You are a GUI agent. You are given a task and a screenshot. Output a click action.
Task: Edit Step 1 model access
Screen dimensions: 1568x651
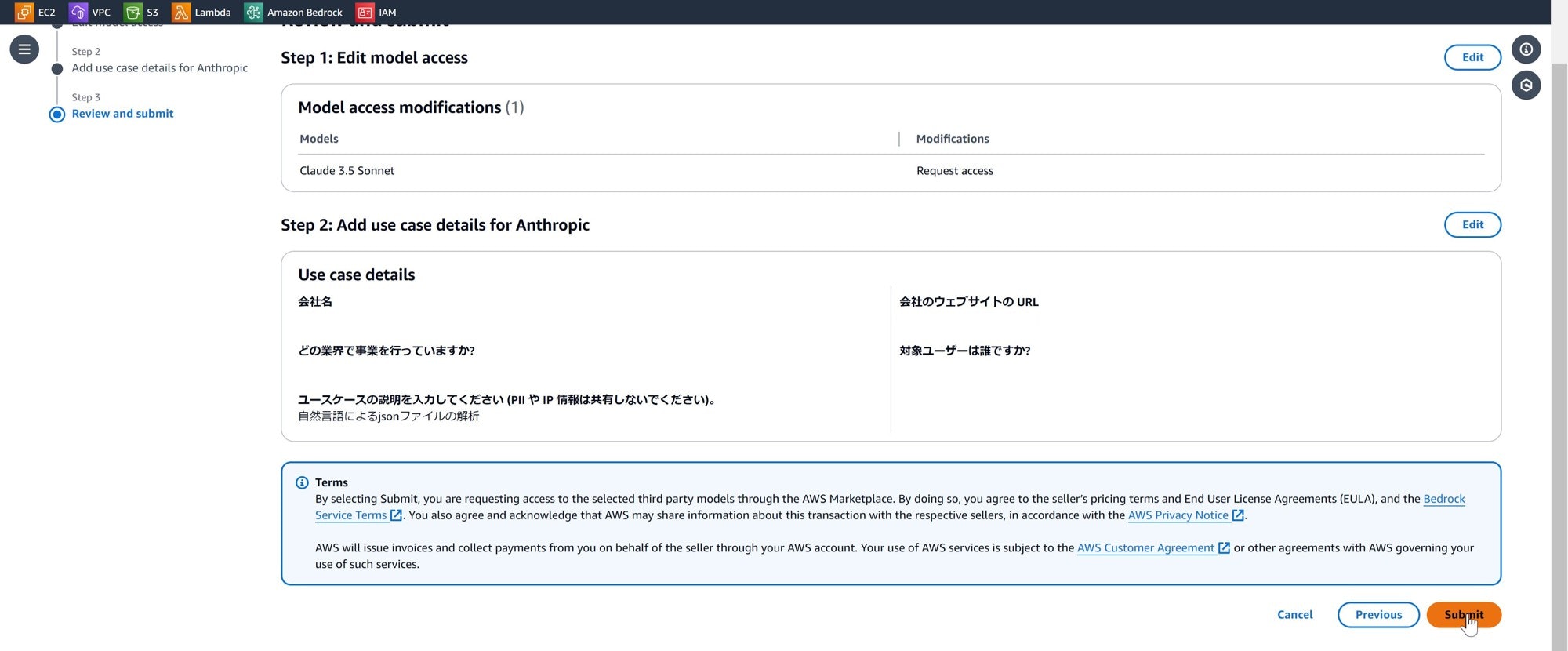(x=1472, y=57)
